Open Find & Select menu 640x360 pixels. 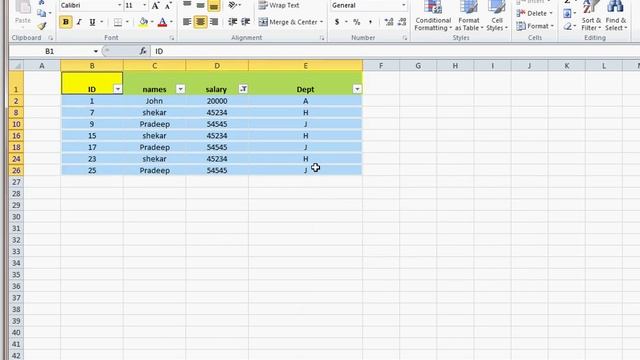[x=616, y=16]
